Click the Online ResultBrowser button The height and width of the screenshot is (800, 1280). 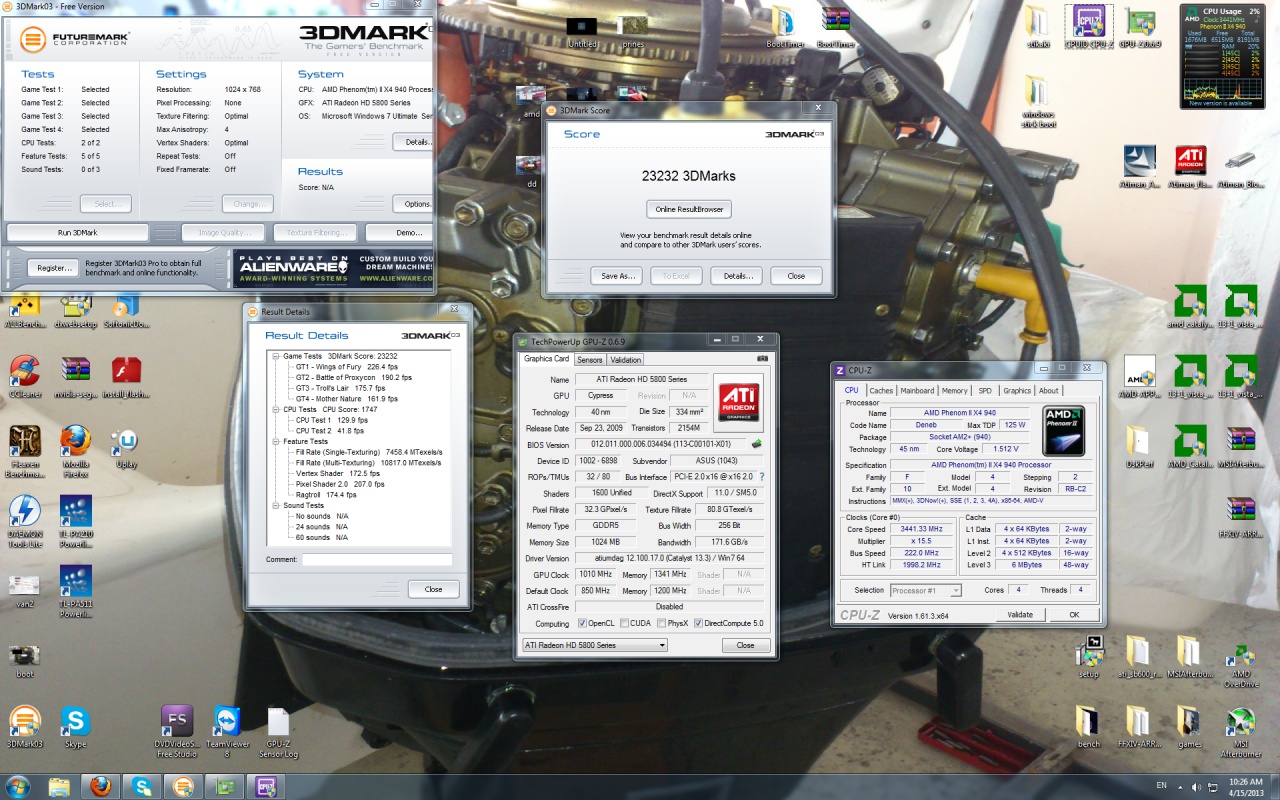tap(688, 209)
